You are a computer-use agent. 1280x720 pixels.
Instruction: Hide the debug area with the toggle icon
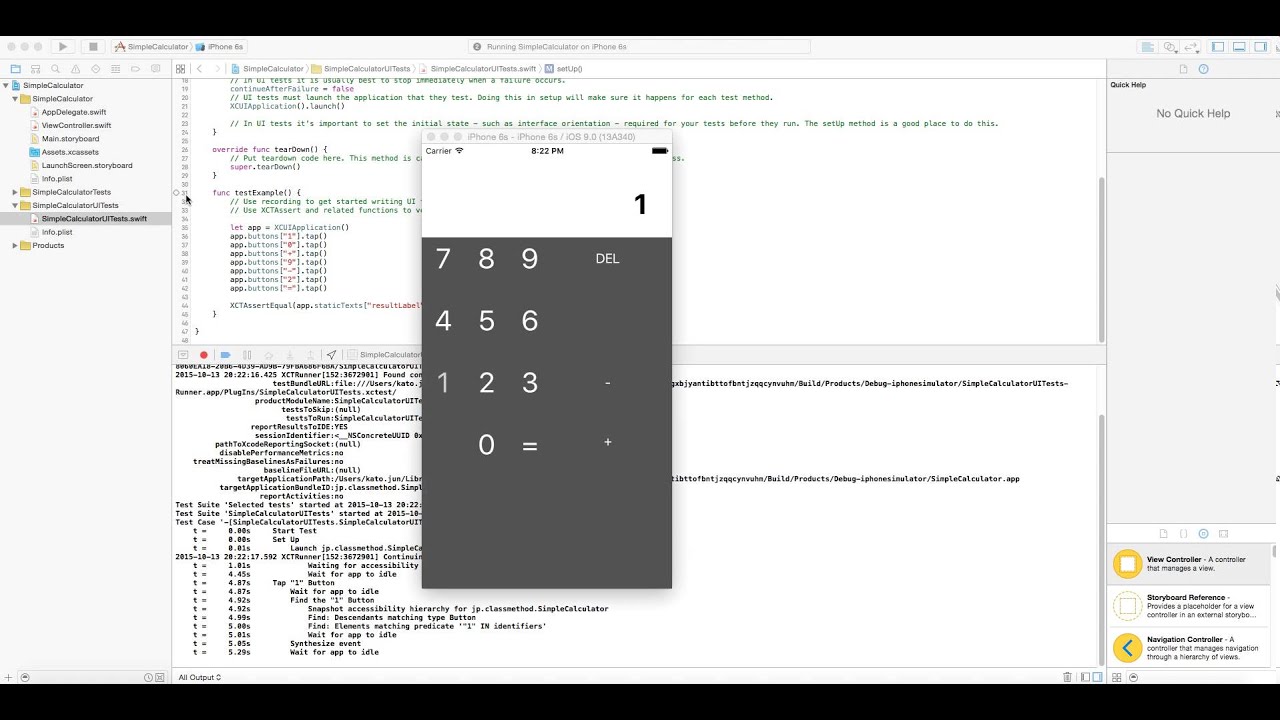(x=183, y=355)
